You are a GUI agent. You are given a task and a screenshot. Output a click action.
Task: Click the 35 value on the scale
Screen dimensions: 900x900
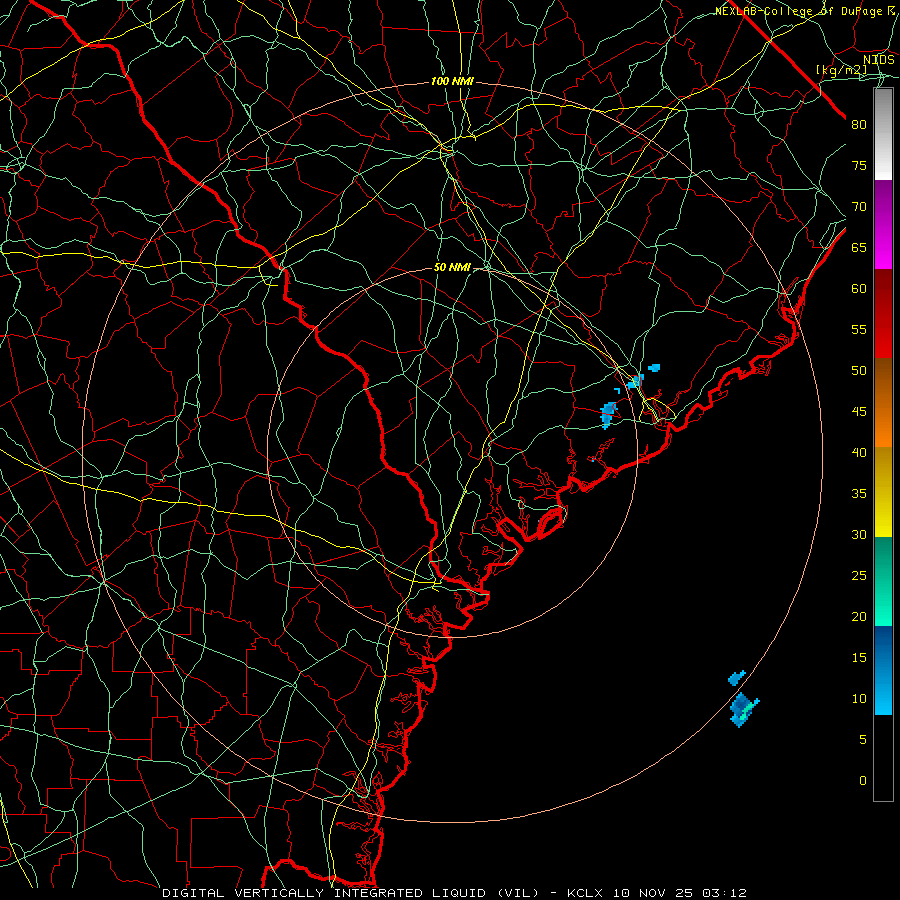coord(859,494)
